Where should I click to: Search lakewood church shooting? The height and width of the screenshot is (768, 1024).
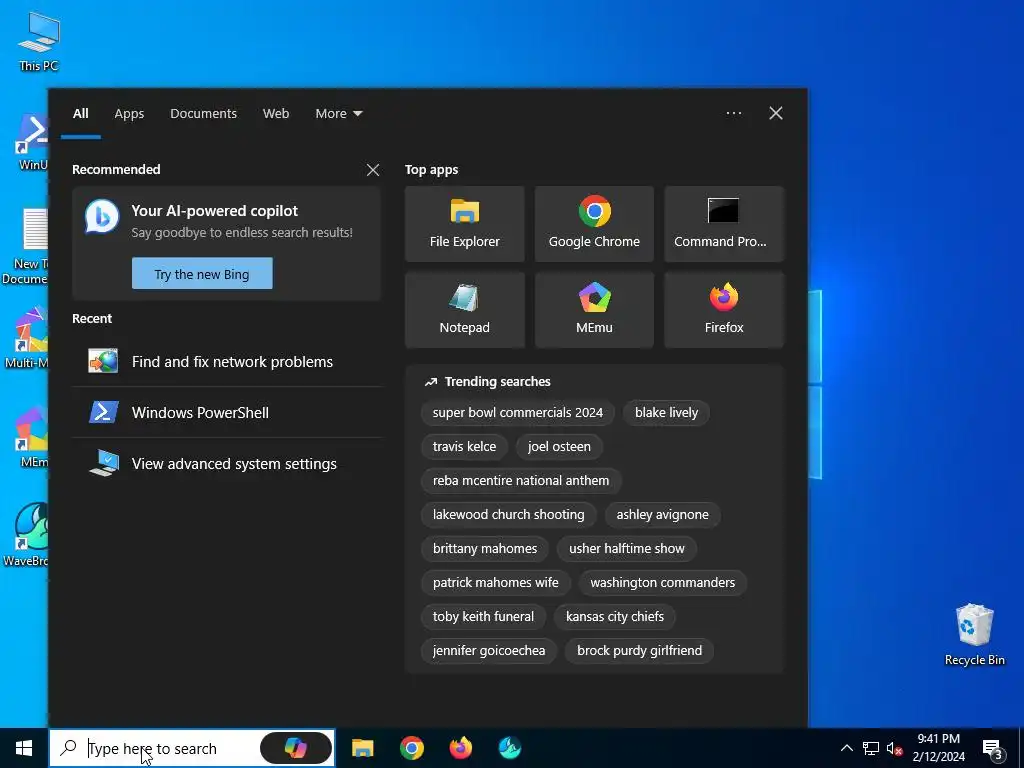pyautogui.click(x=508, y=514)
